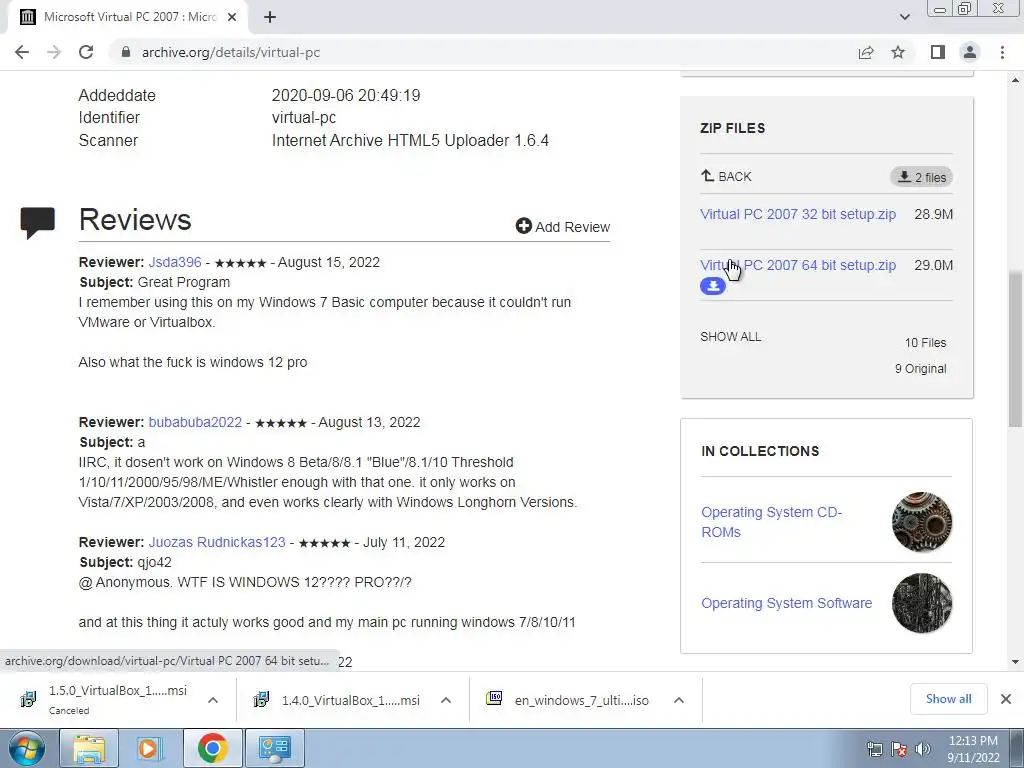Click the Internet Archive HTML5 Uploader 1.6.4 text

click(410, 140)
